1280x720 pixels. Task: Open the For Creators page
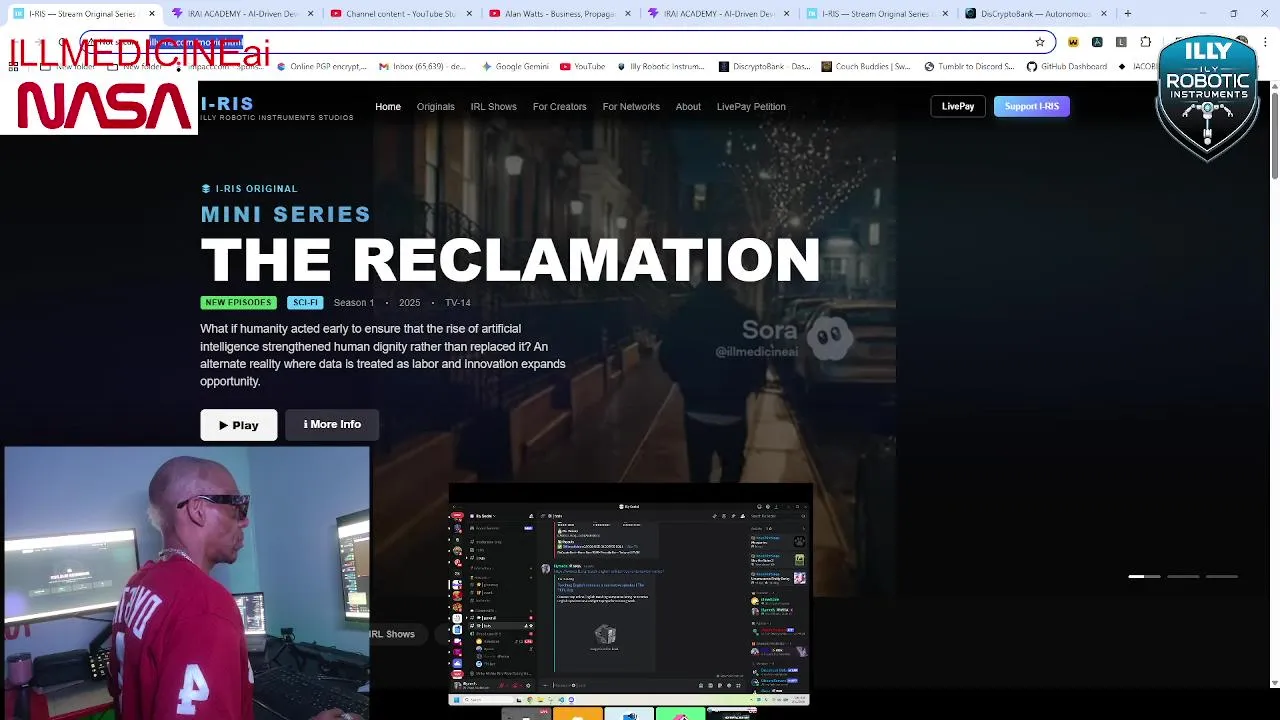[x=560, y=106]
